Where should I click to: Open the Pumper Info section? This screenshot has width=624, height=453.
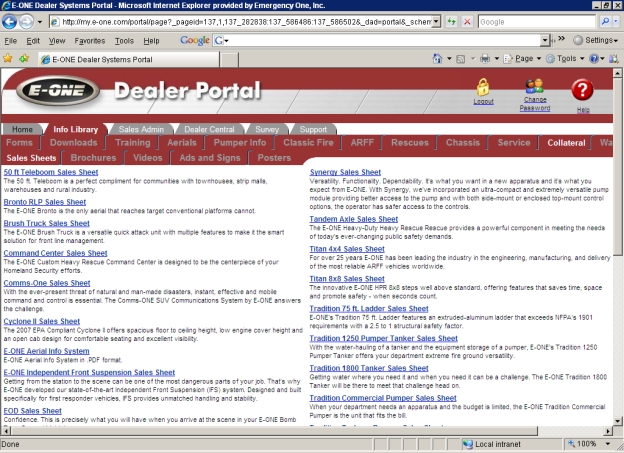(x=240, y=143)
